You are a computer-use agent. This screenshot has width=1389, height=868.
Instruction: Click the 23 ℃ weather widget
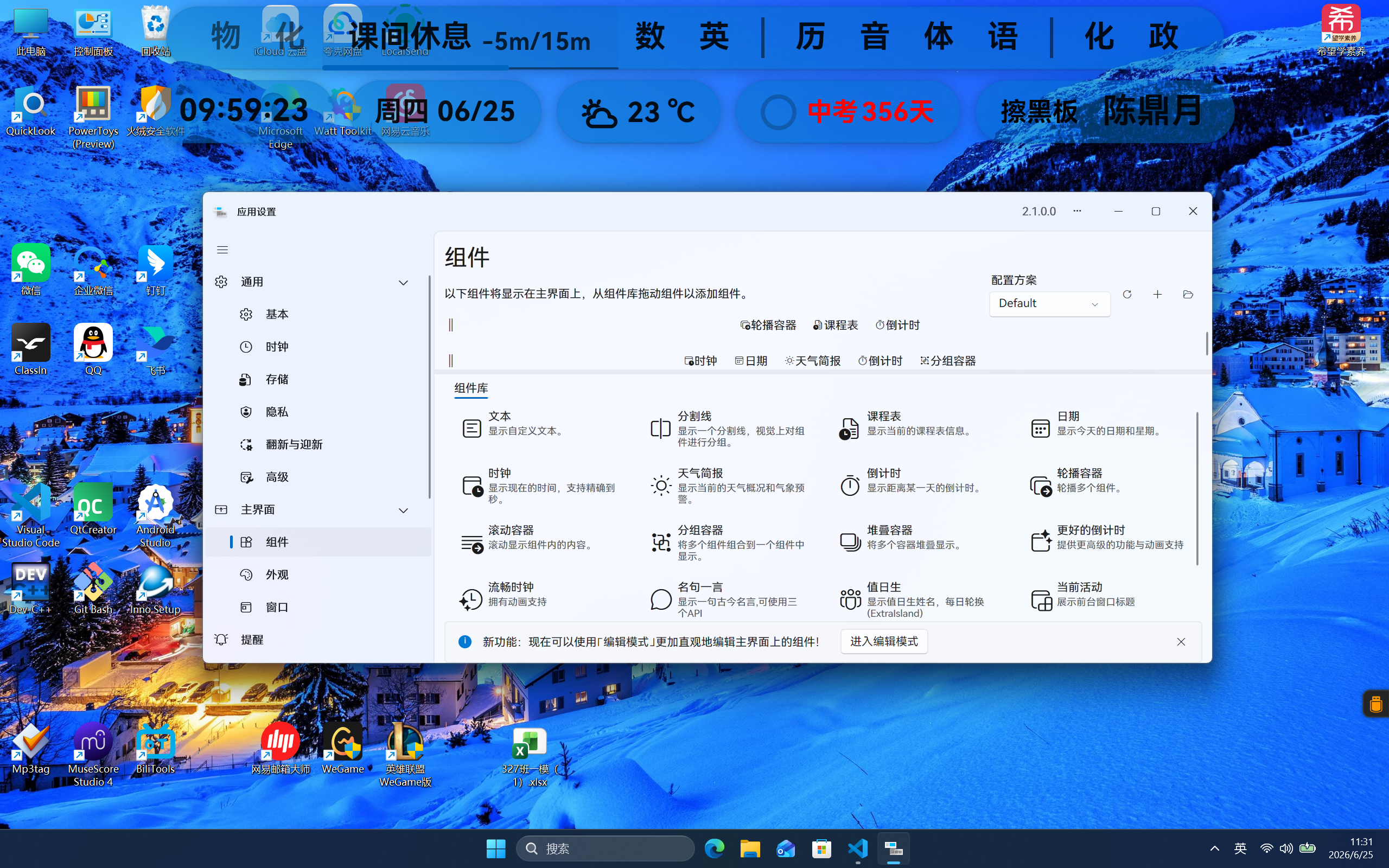point(638,112)
